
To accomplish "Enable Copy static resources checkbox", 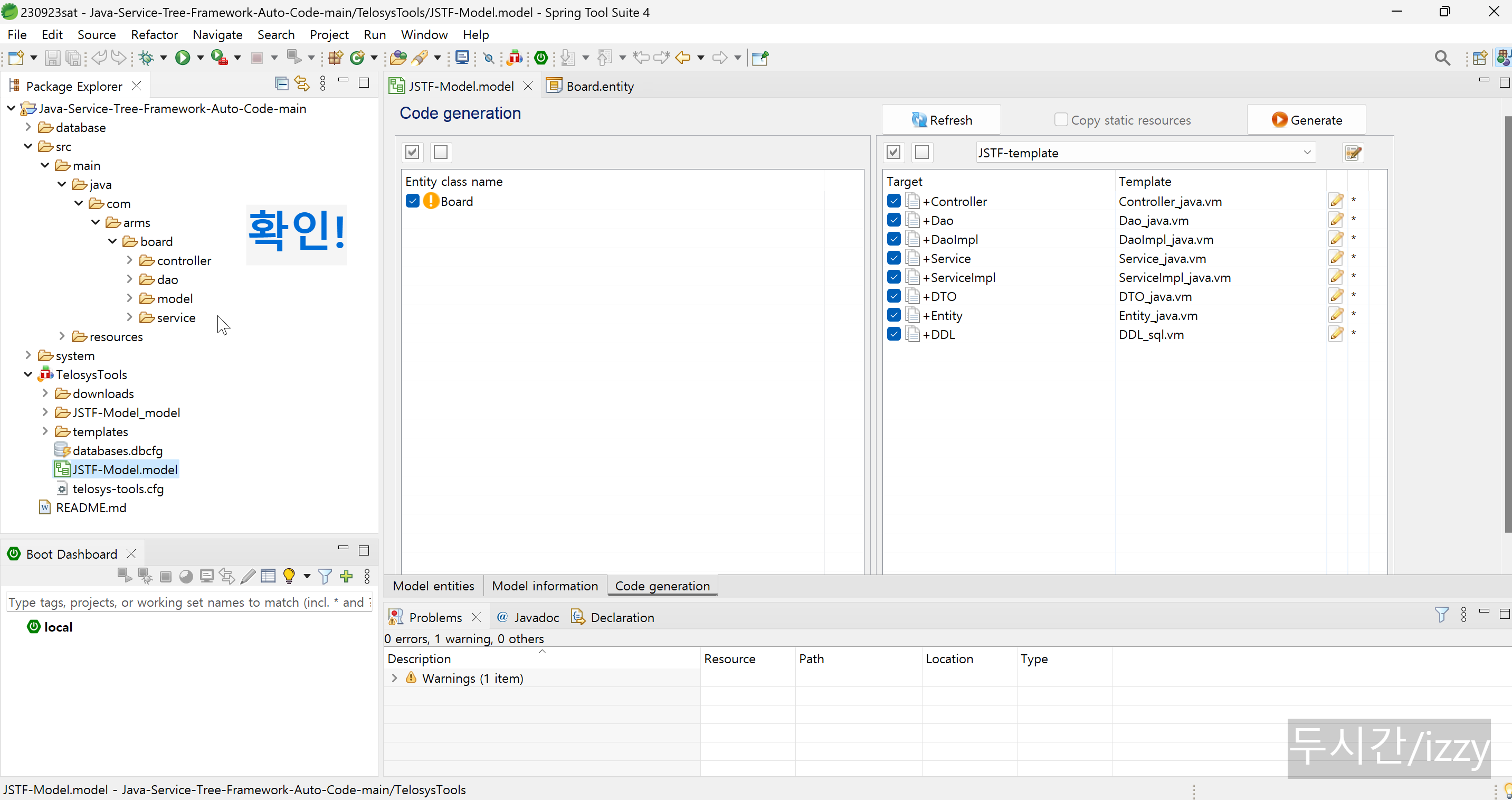I will point(1061,120).
